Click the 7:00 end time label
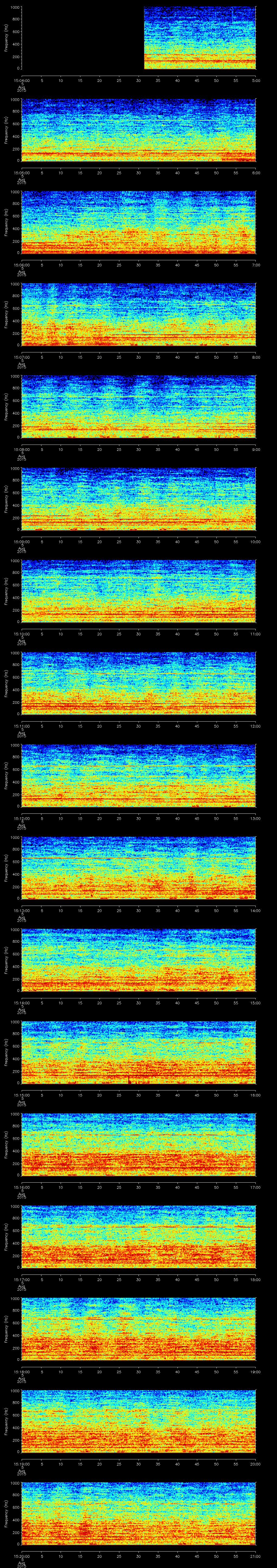 [256, 265]
